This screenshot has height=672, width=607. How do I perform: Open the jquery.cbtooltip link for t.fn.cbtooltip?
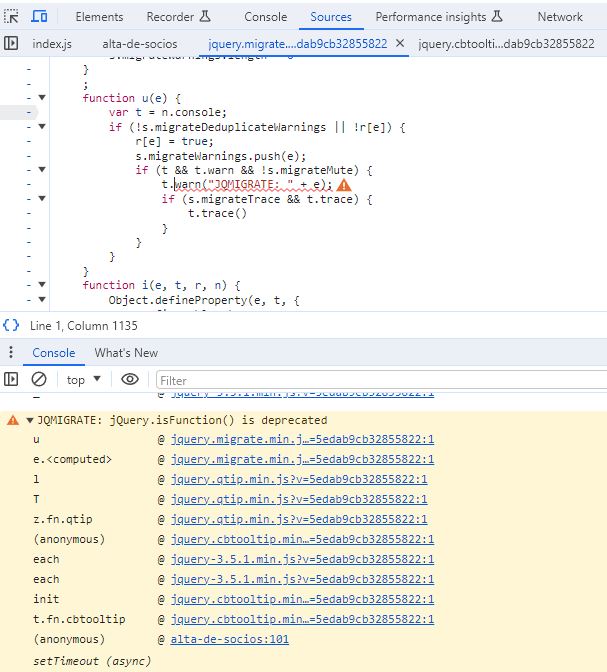pyautogui.click(x=302, y=619)
